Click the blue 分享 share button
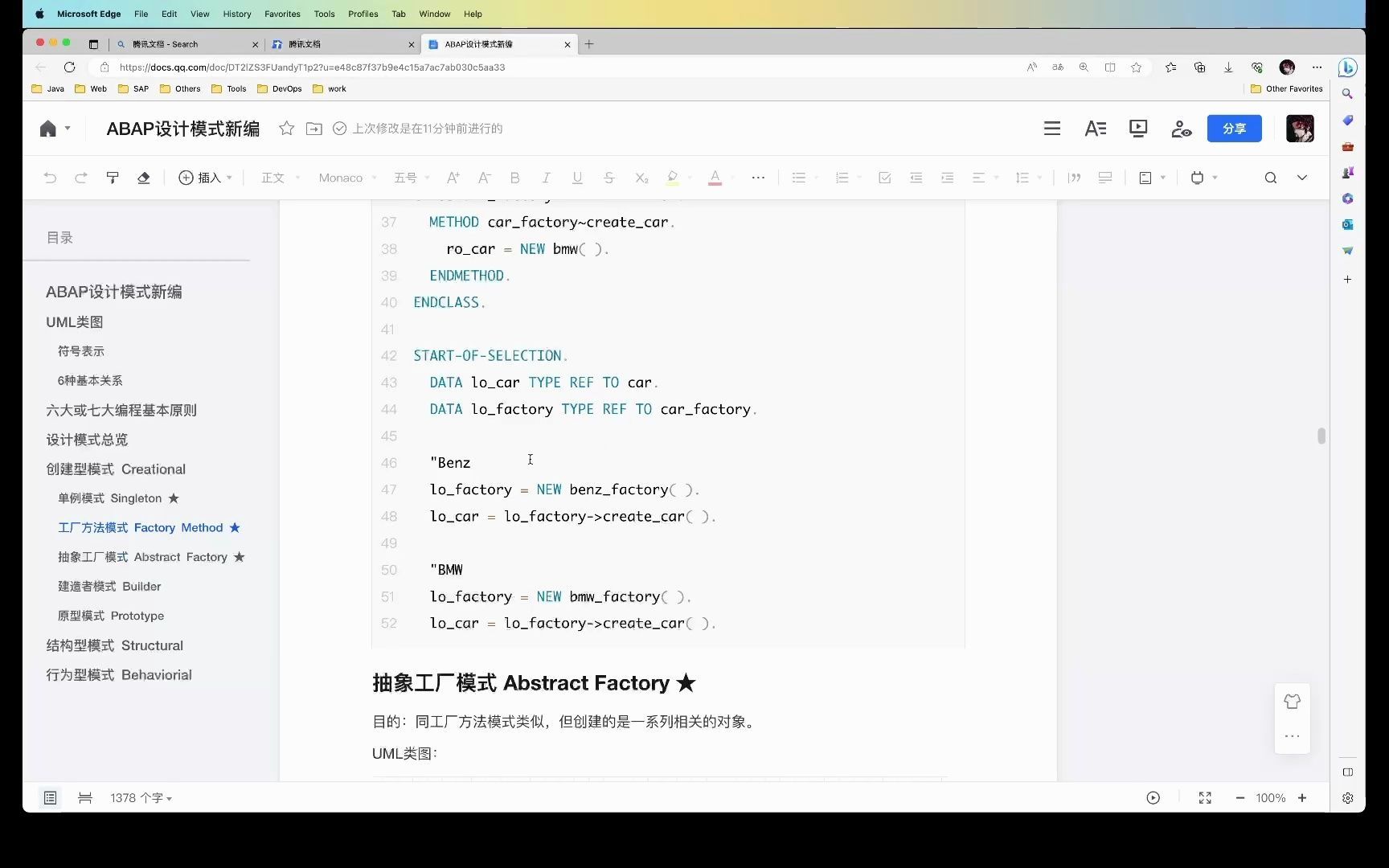Screen dimensions: 1389x868 [x=1234, y=129]
